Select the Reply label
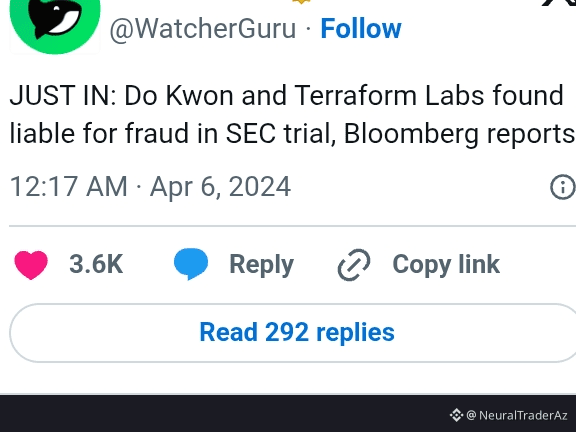This screenshot has width=576, height=432. point(262,264)
